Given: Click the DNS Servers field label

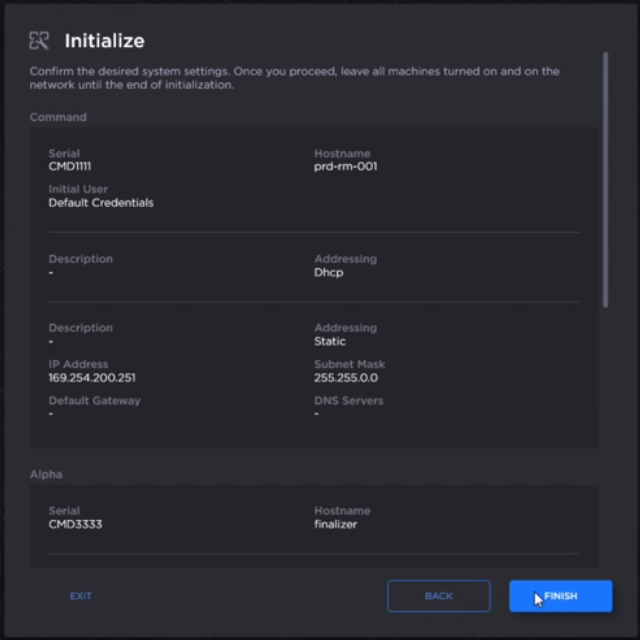Looking at the screenshot, I should click(348, 401).
